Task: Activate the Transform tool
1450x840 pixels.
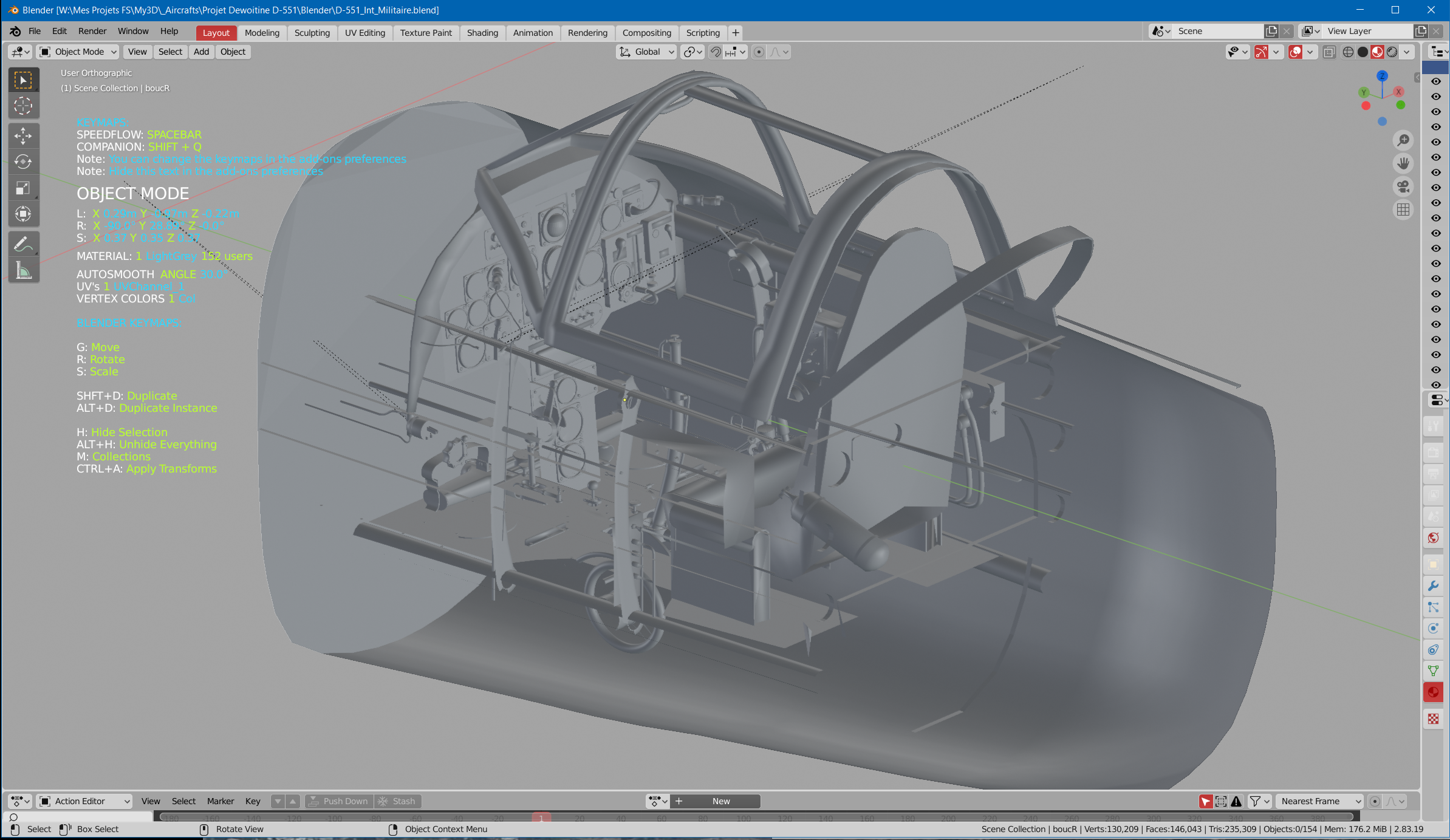Action: 23,214
